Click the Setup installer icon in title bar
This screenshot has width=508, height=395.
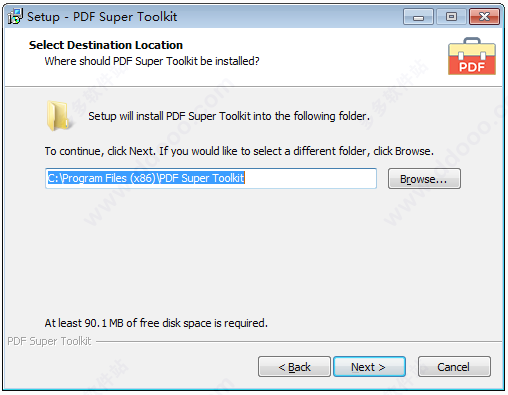tap(15, 16)
